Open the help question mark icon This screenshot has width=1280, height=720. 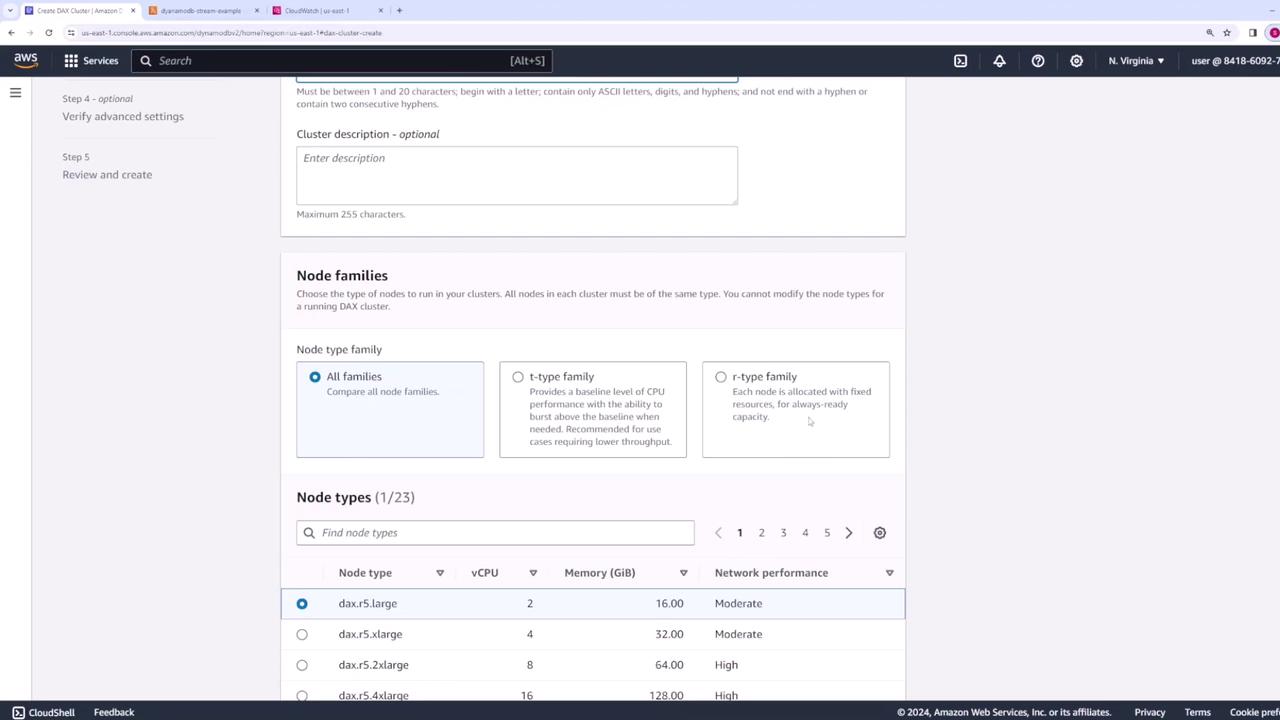[1038, 61]
